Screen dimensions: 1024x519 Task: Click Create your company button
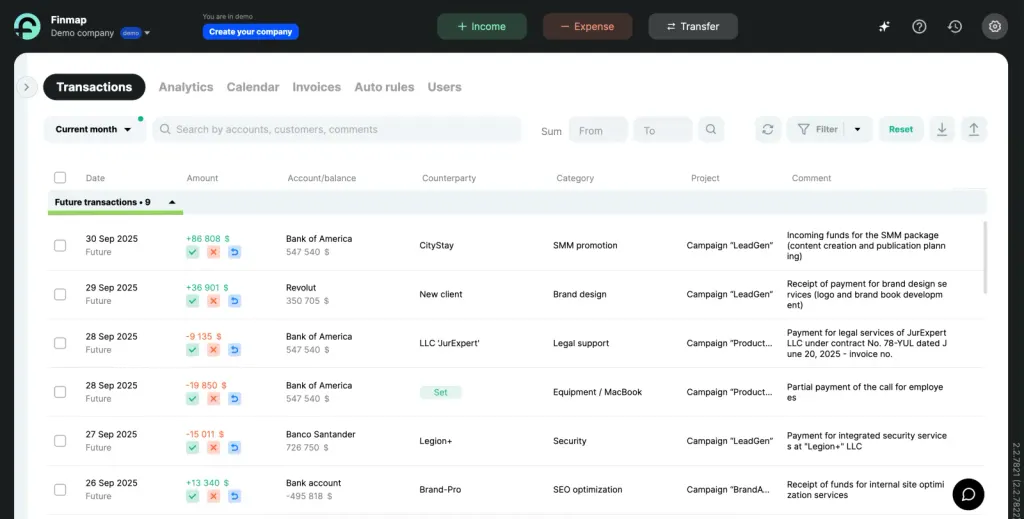(x=250, y=31)
